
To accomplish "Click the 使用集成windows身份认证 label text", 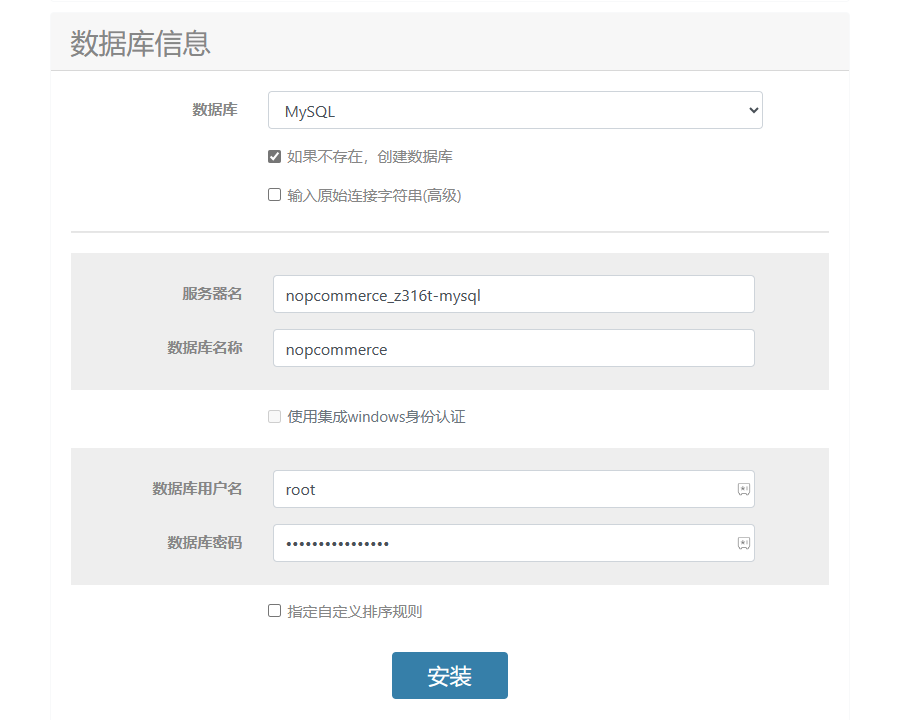I will coord(376,417).
